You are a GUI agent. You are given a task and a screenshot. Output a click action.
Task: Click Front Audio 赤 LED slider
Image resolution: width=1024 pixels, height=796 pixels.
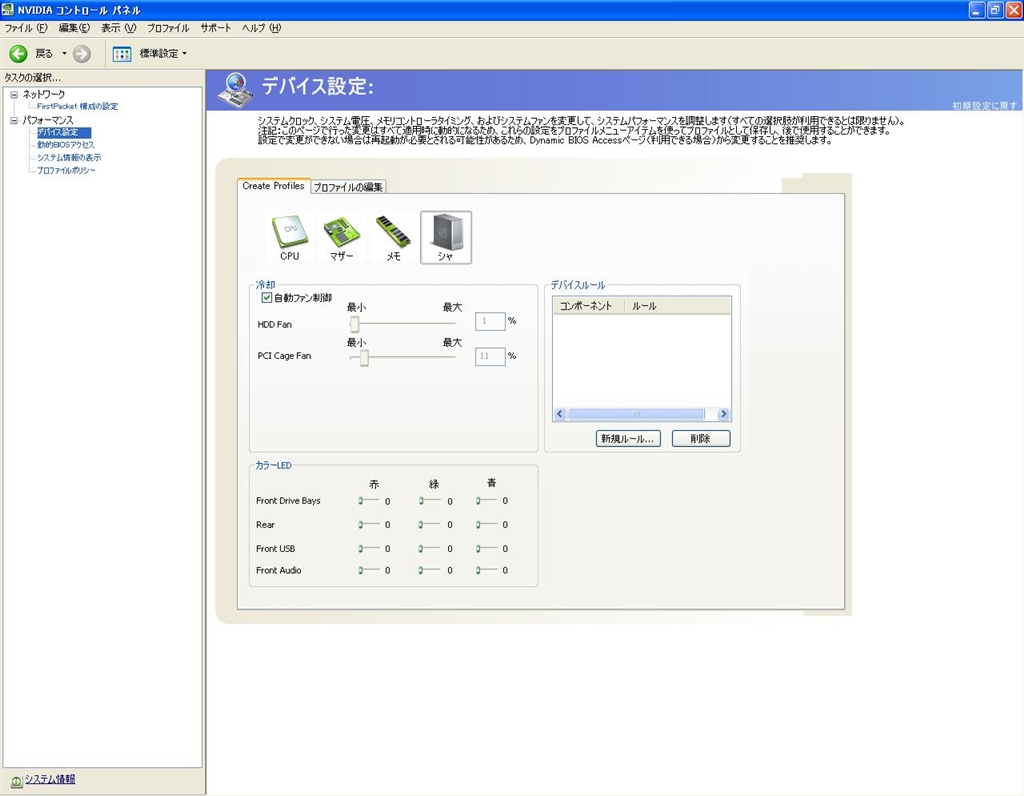coord(369,570)
